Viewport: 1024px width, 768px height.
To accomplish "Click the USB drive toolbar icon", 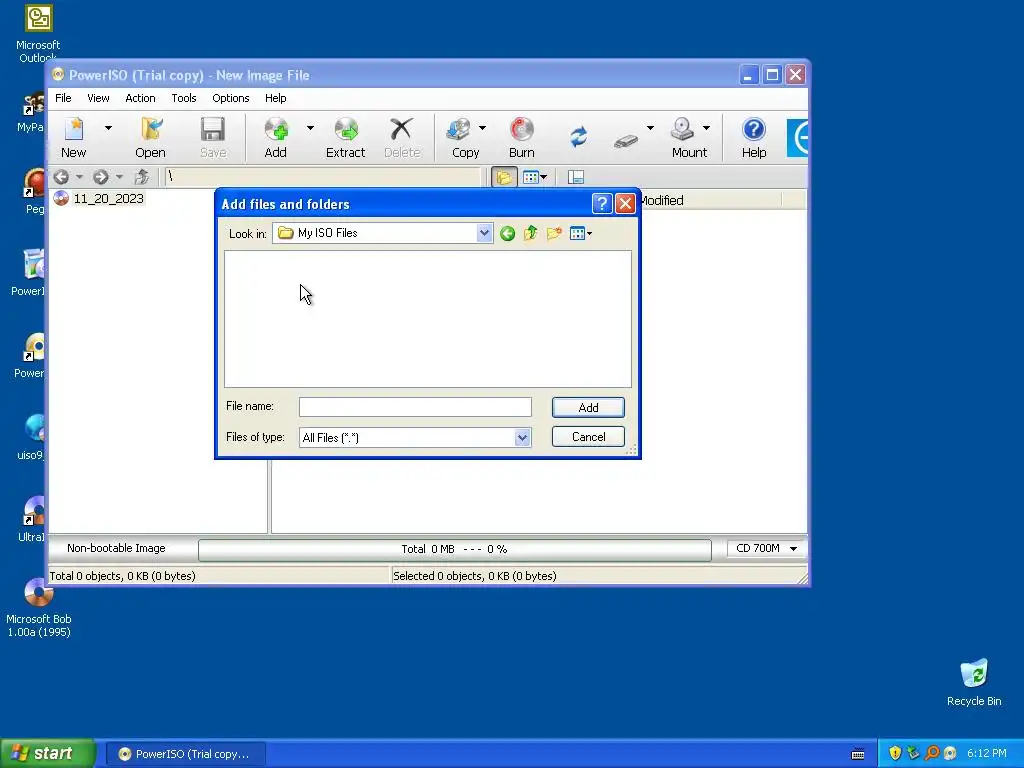I will pos(626,140).
